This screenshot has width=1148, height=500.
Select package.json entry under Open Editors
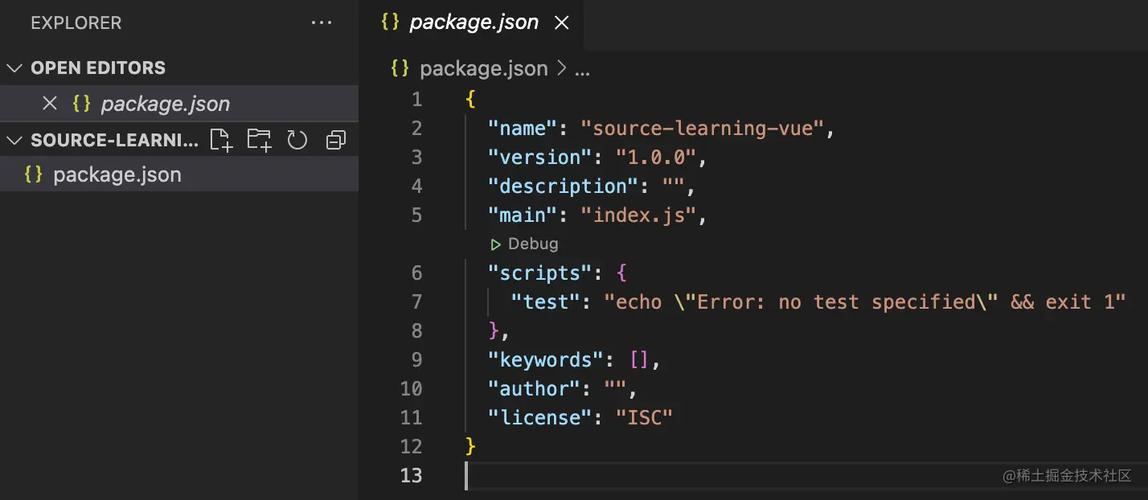point(165,103)
